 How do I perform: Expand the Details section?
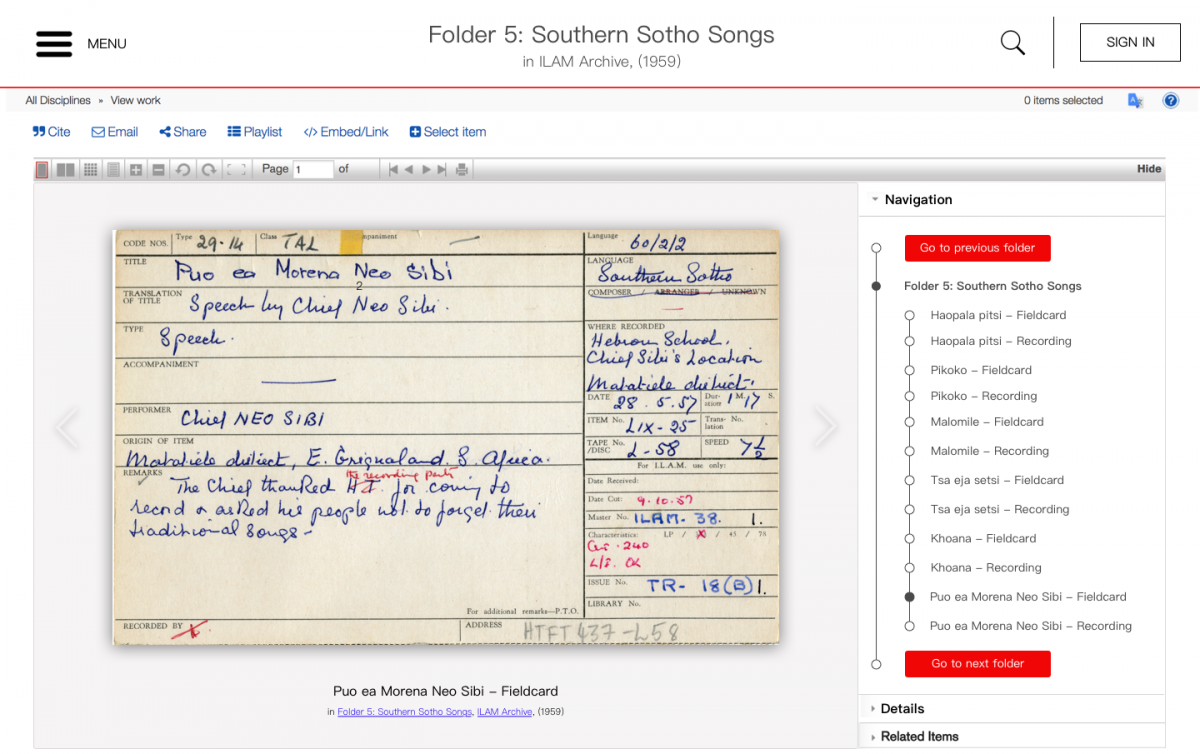coord(901,709)
